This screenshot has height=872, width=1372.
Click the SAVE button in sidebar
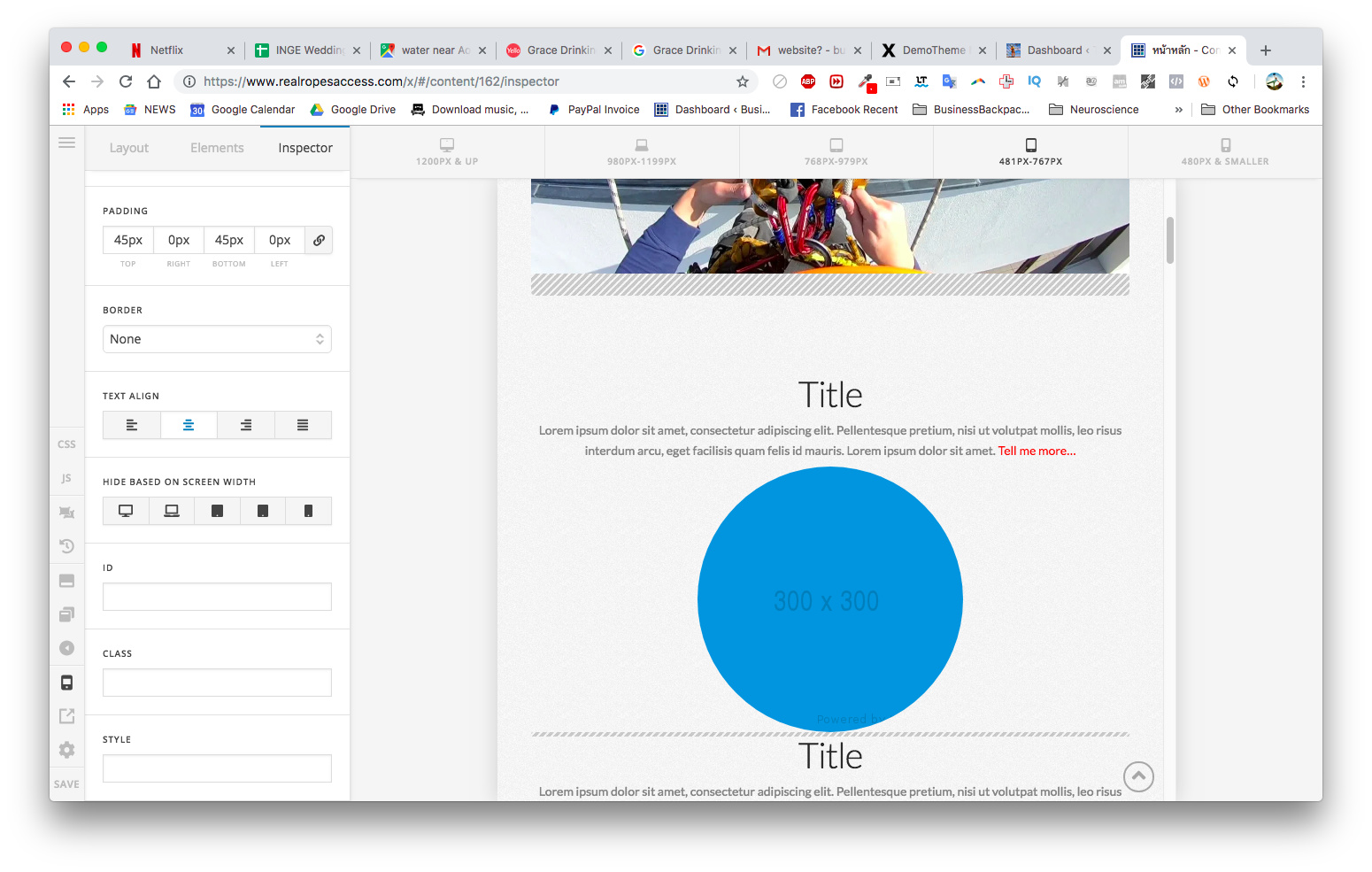[66, 784]
